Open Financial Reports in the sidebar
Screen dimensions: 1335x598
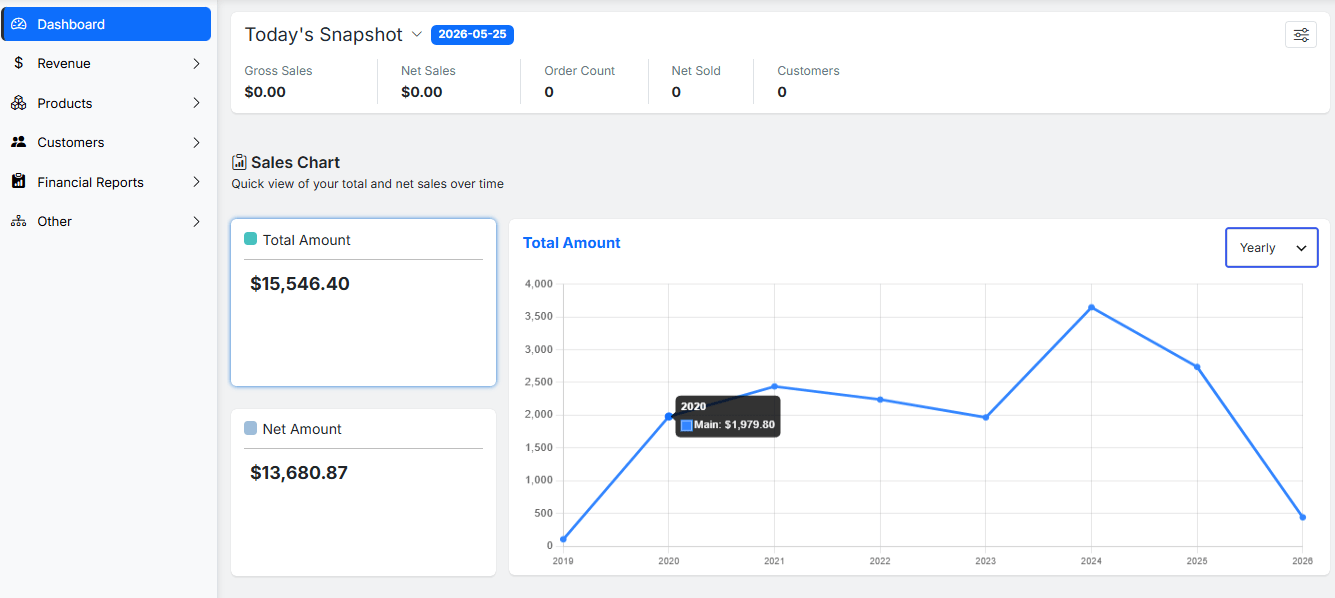tap(107, 182)
